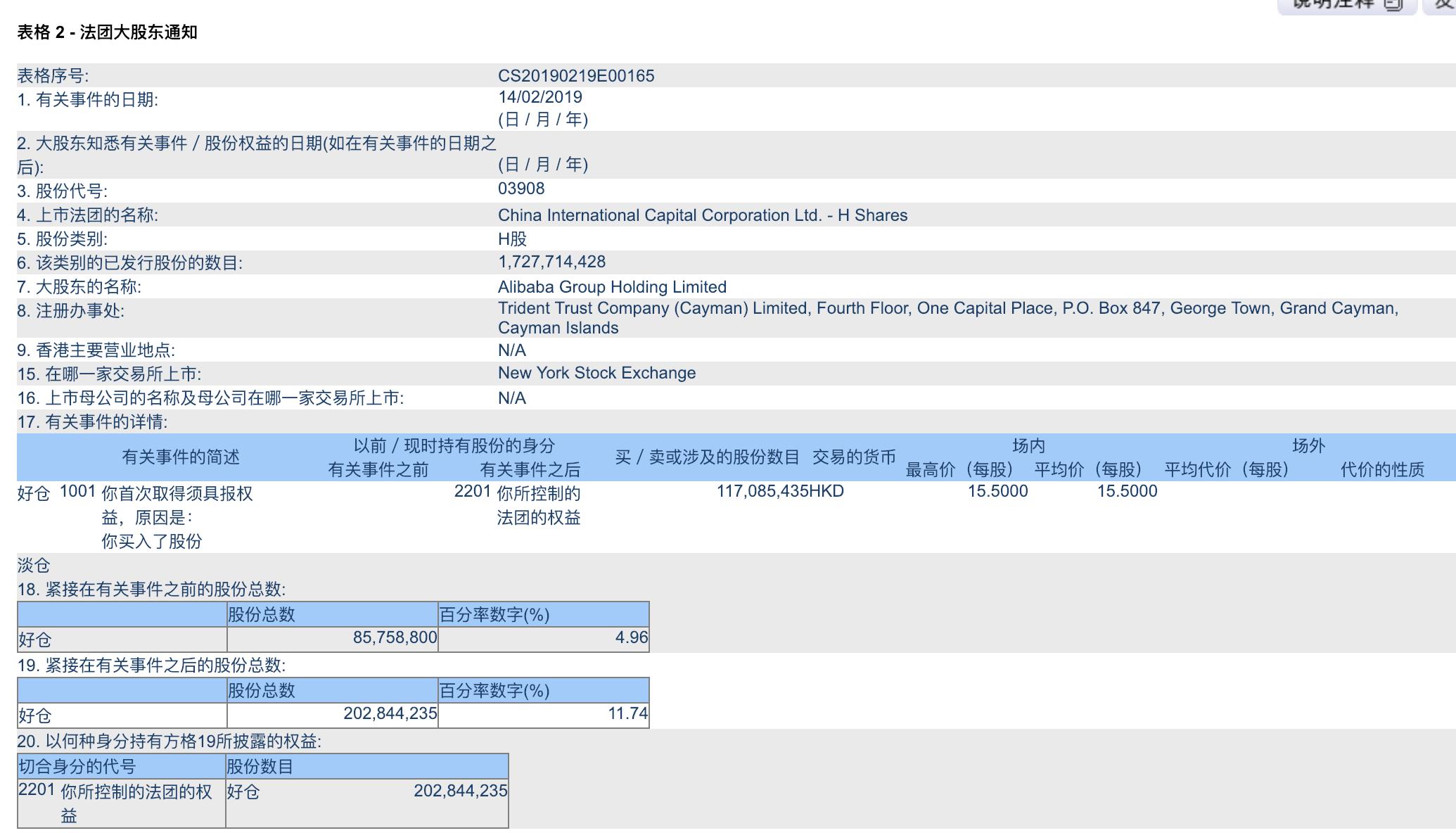
Task: Click post-event percentage cell 11.74
Action: [627, 713]
